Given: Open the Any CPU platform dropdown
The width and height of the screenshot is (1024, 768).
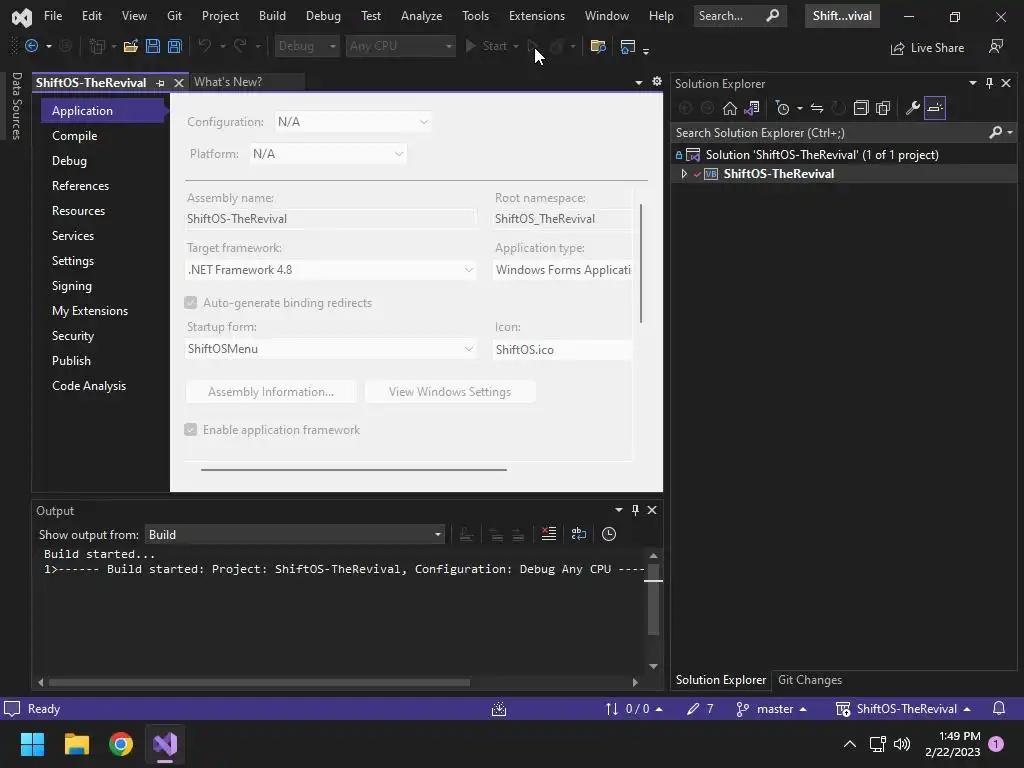Looking at the screenshot, I should 400,46.
